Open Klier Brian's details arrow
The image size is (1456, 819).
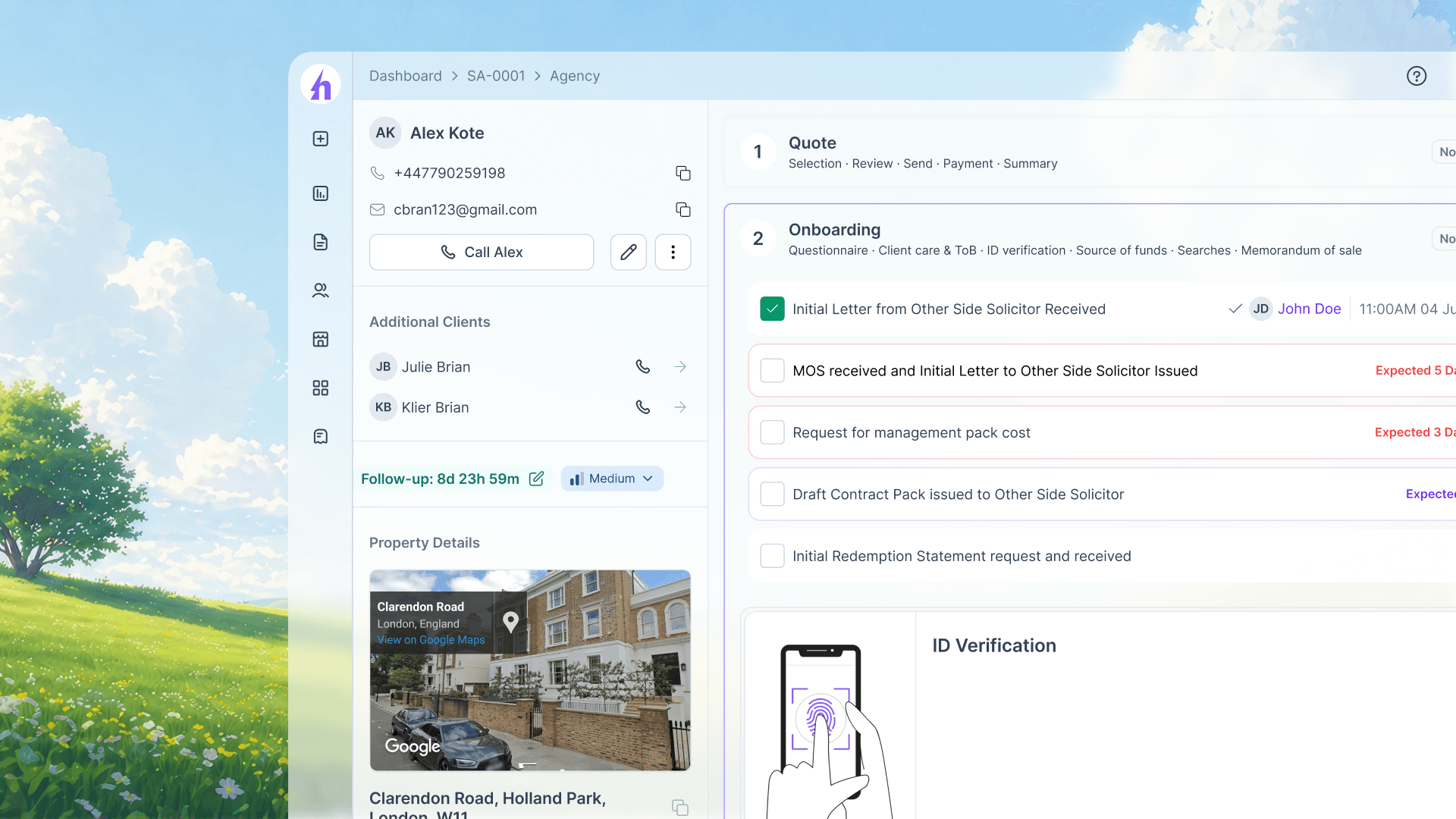(680, 407)
